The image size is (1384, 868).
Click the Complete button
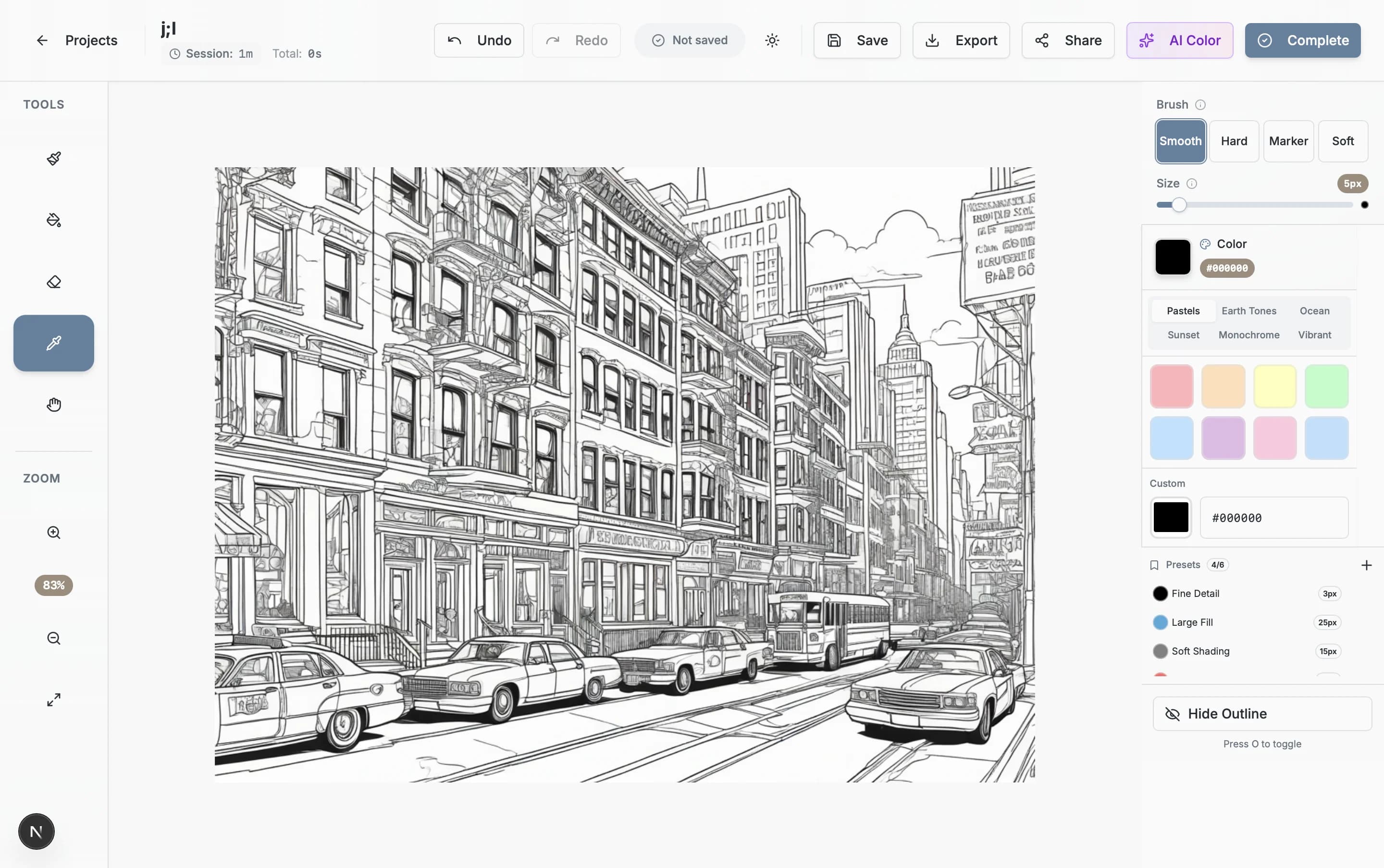[x=1302, y=39]
